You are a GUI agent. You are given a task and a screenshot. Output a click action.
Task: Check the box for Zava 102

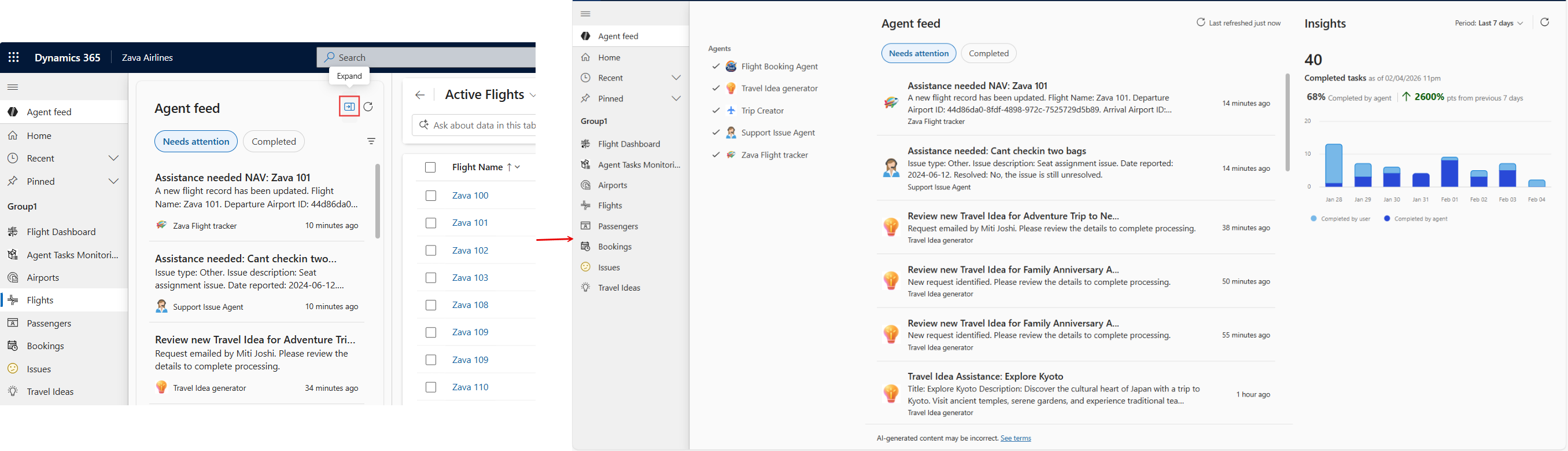pos(430,251)
